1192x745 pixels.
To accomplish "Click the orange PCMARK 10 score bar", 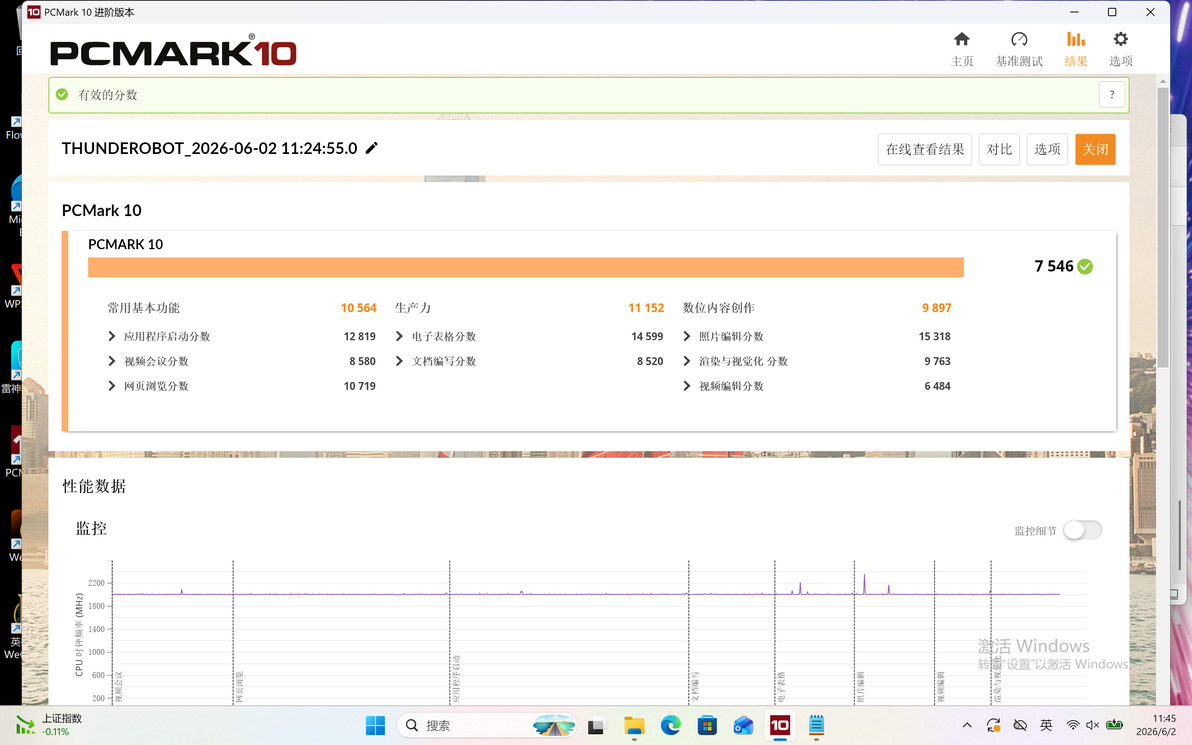I will click(525, 268).
